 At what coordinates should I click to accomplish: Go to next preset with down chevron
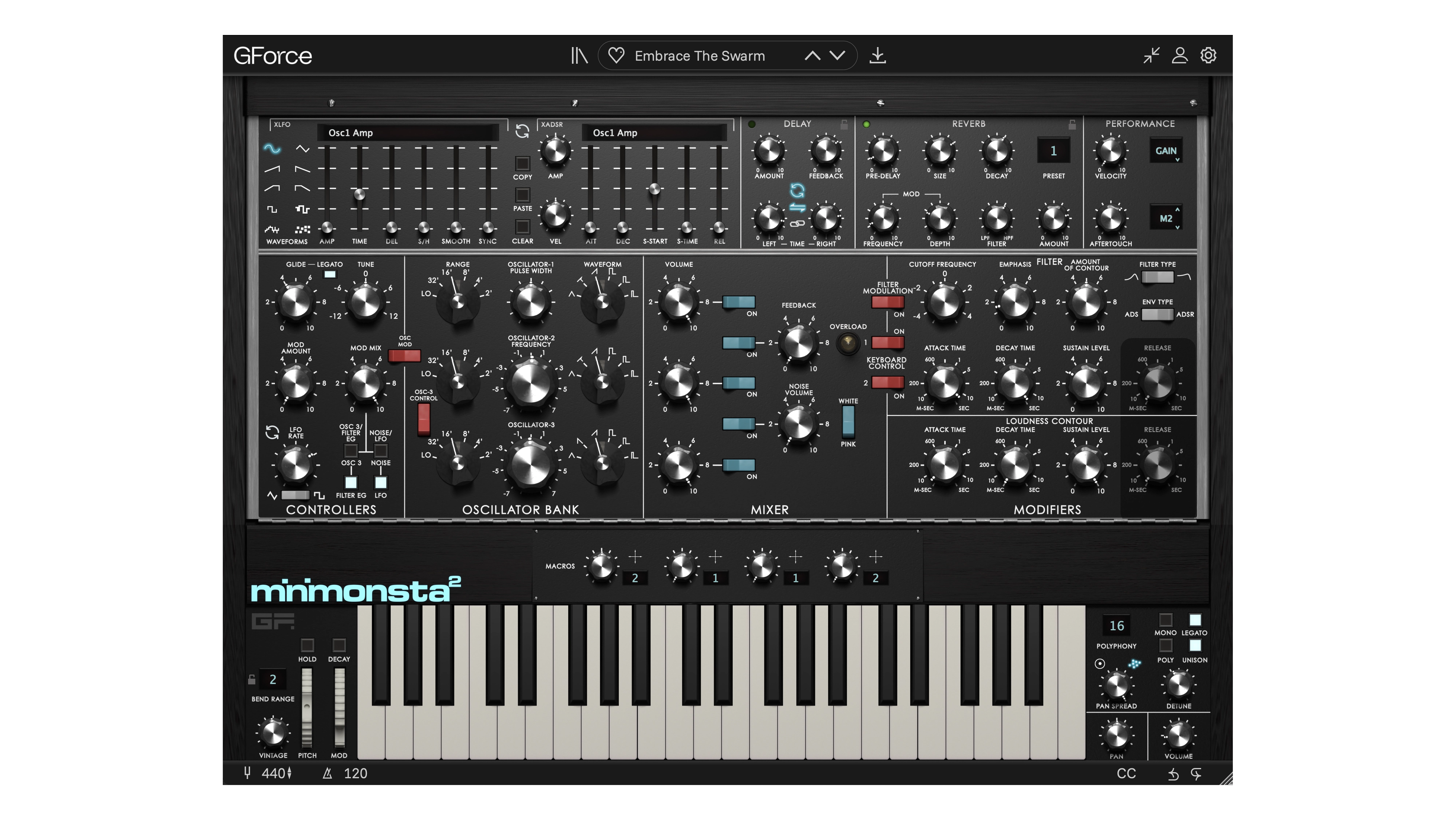(837, 55)
